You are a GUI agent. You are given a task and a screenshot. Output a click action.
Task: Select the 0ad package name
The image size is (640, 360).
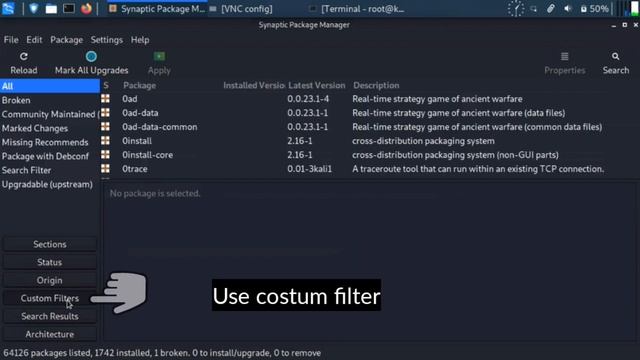[x=130, y=99]
